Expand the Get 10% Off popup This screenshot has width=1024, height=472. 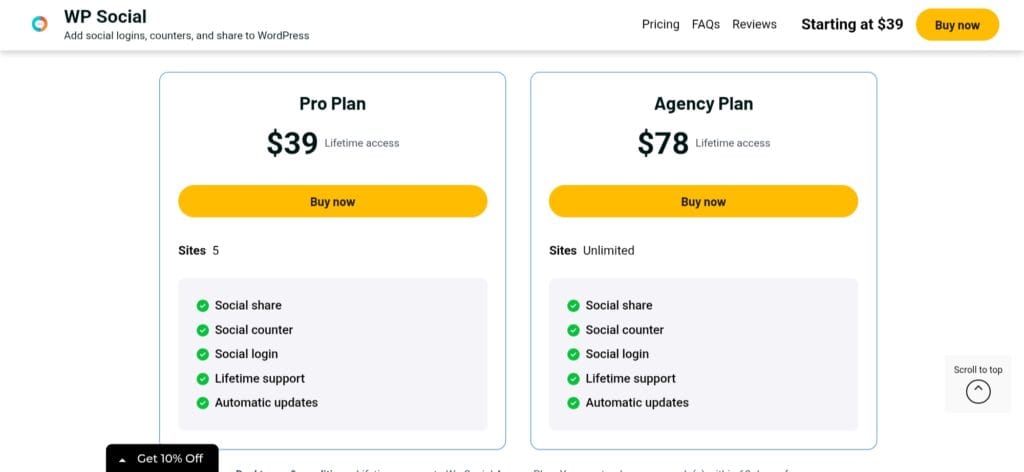pos(161,459)
